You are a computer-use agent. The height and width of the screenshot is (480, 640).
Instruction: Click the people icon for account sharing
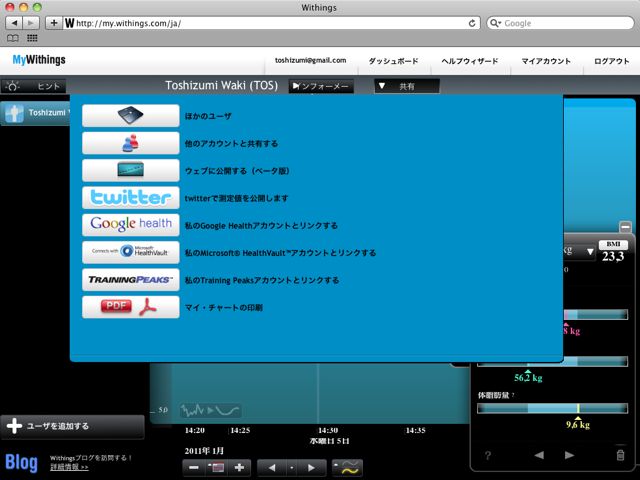(131, 143)
